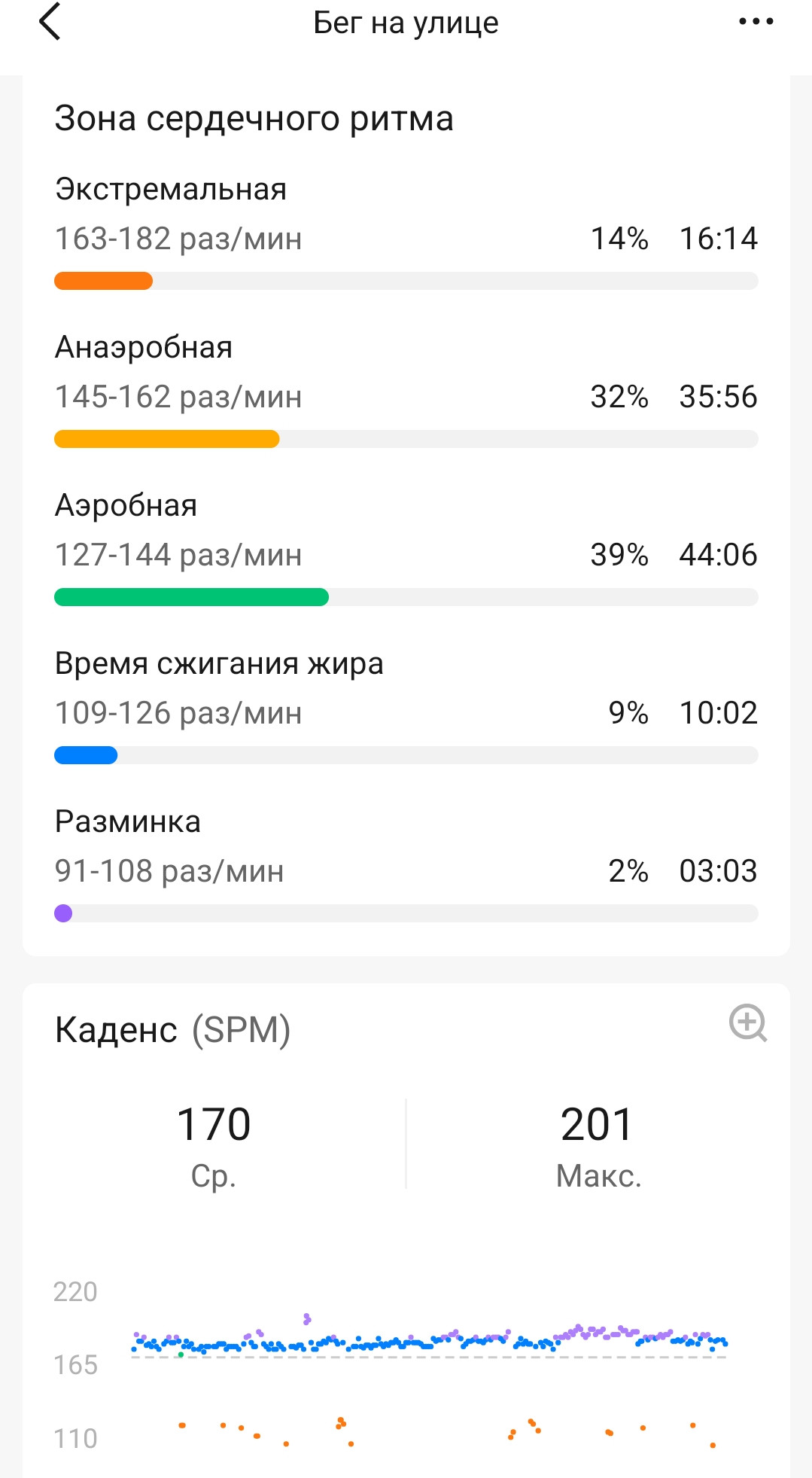Tap the purple peak point on cadence chart
812x1478 pixels.
[x=306, y=1318]
